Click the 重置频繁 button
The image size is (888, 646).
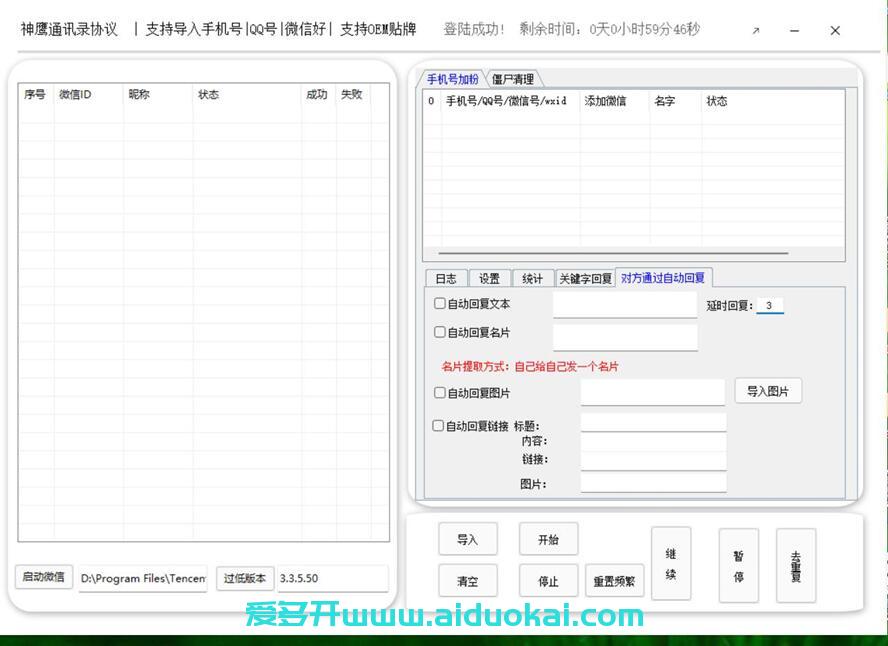614,581
